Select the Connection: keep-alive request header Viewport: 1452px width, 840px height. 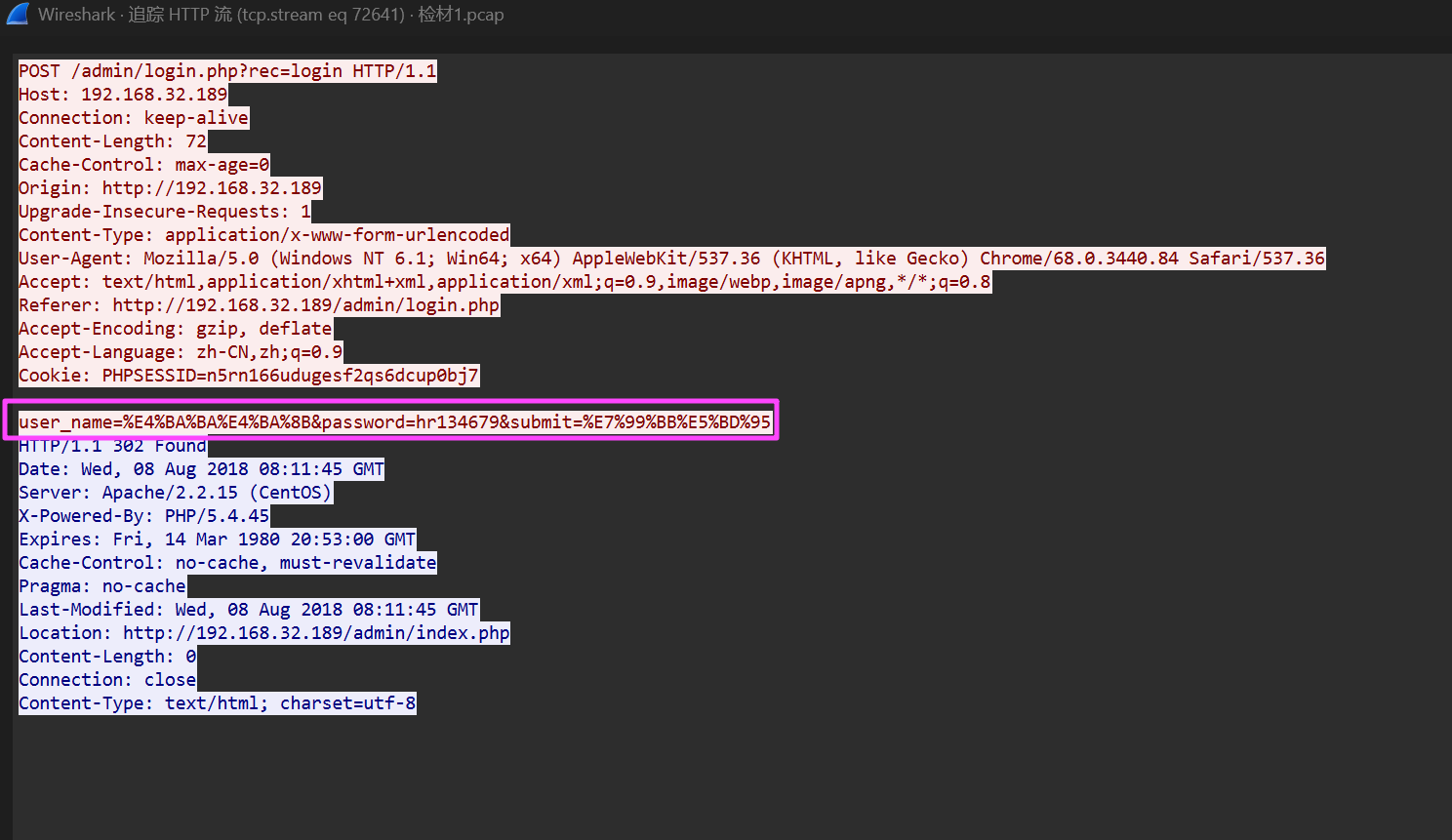(x=134, y=118)
